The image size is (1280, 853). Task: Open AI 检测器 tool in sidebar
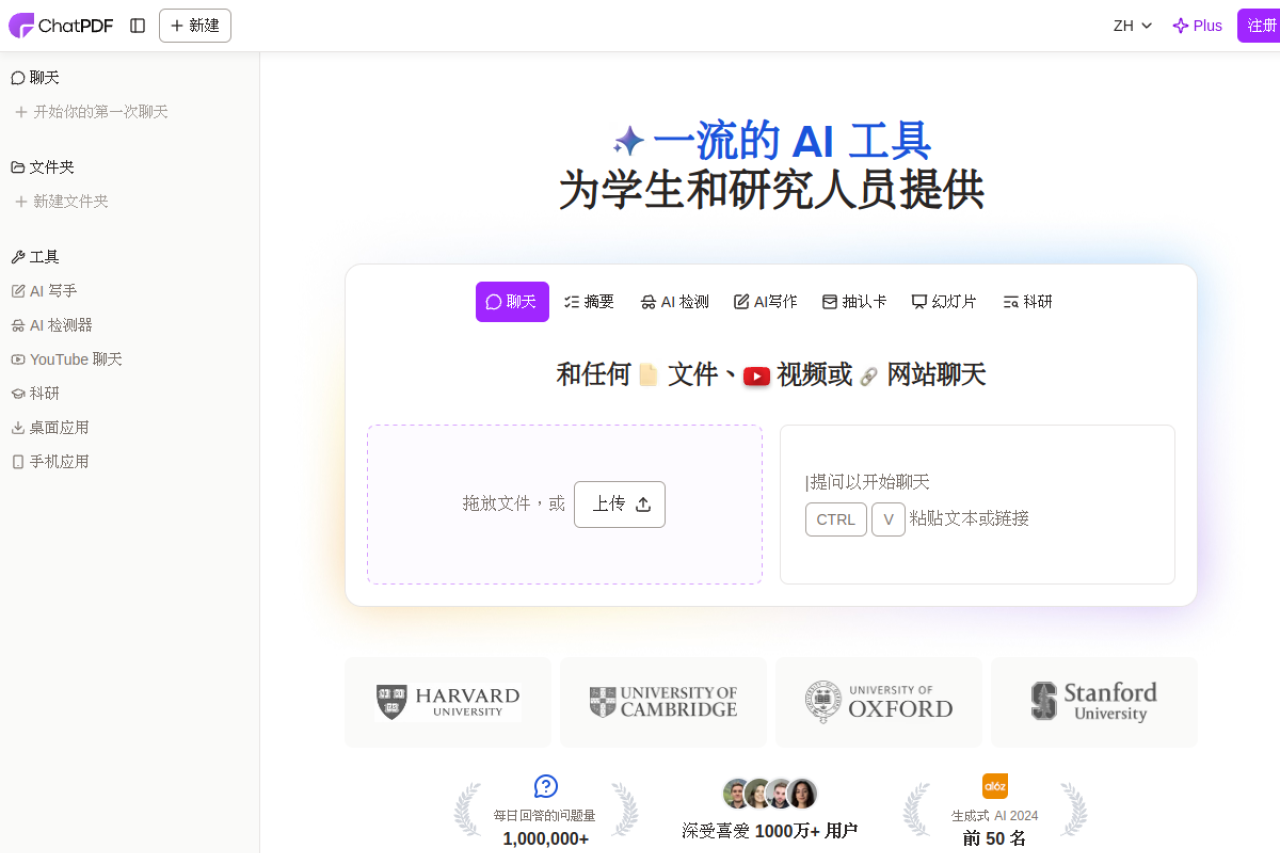52,325
